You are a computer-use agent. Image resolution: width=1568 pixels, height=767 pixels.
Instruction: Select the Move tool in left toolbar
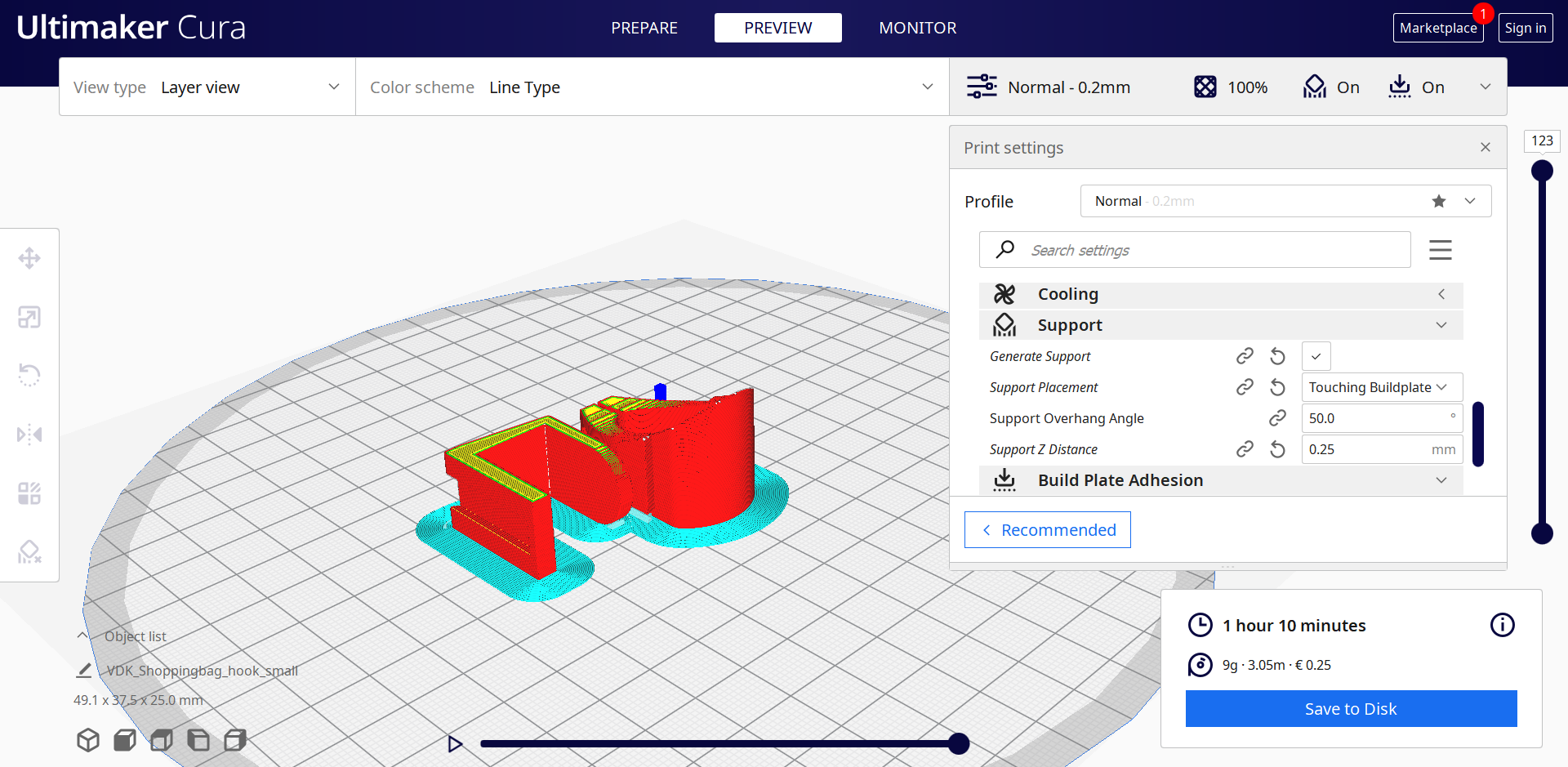click(29, 258)
